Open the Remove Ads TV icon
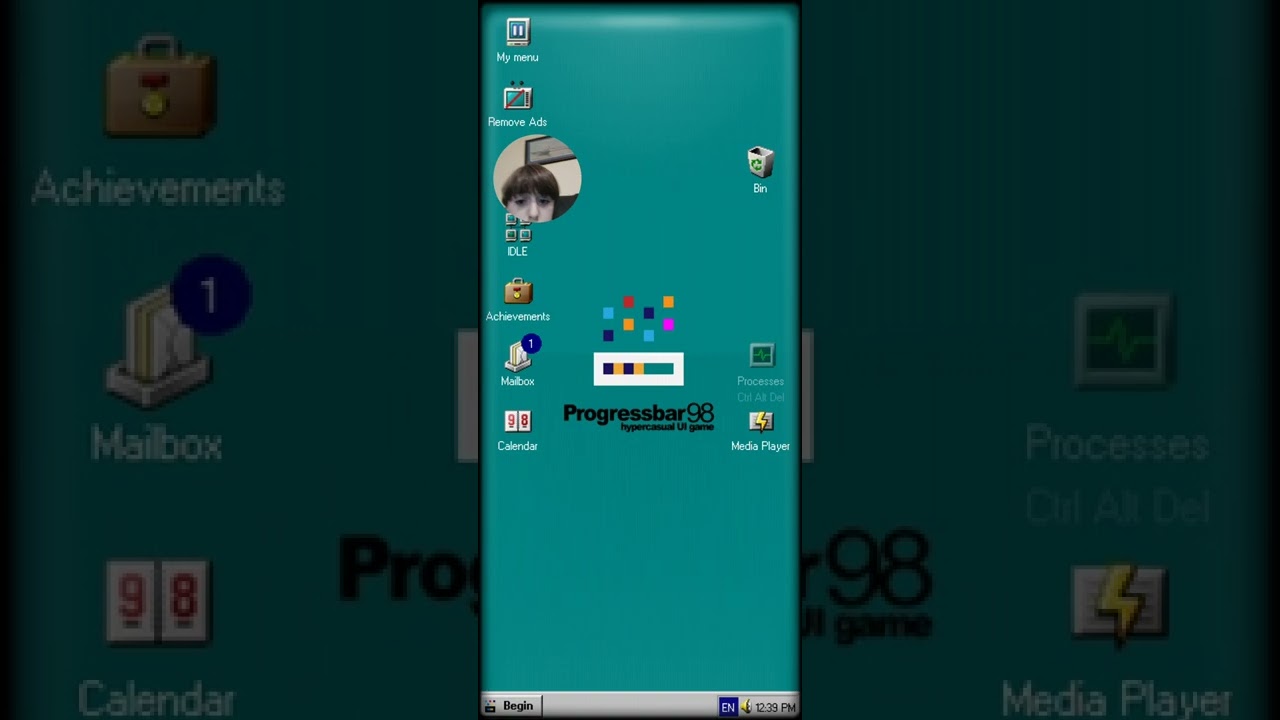 click(517, 96)
